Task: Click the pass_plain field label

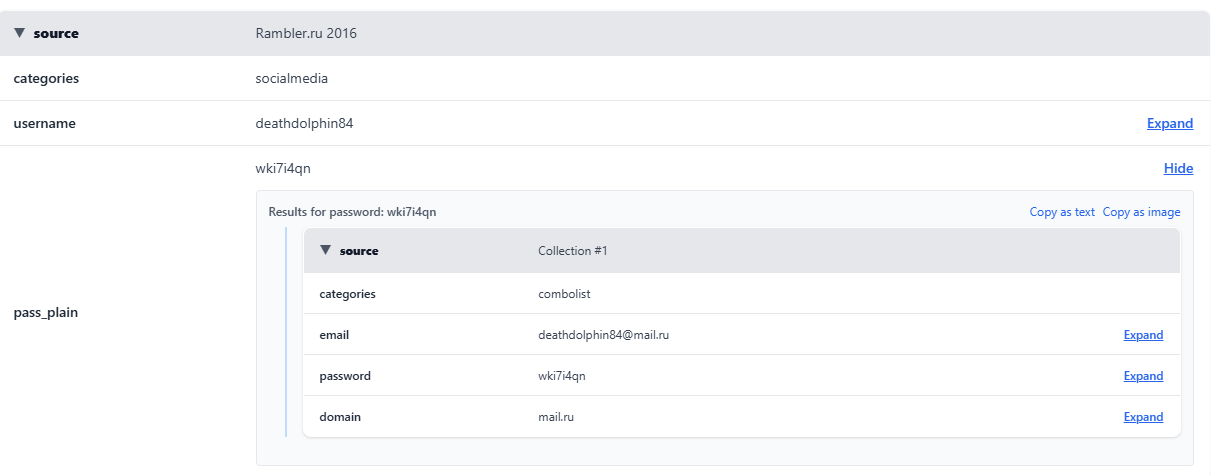Action: (46, 313)
